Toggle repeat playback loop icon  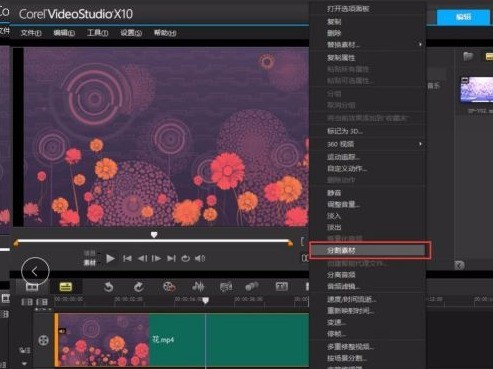185,258
